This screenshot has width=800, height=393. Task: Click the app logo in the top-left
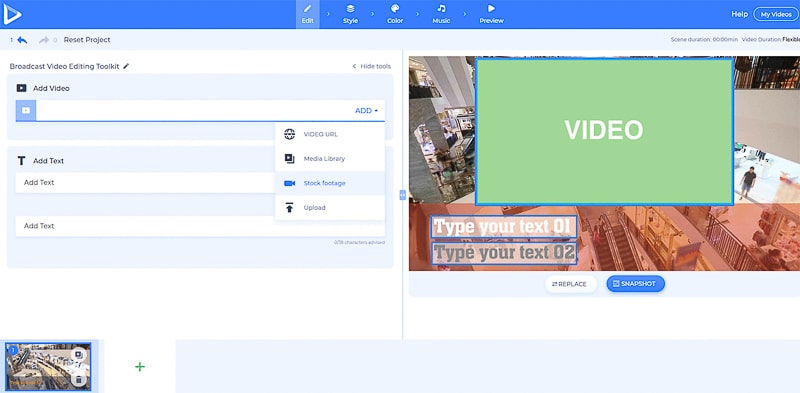(x=12, y=14)
